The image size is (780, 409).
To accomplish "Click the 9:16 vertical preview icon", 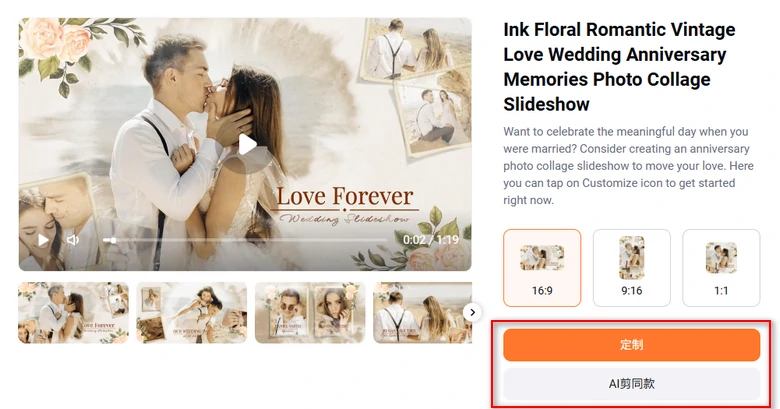I will coord(632,258).
